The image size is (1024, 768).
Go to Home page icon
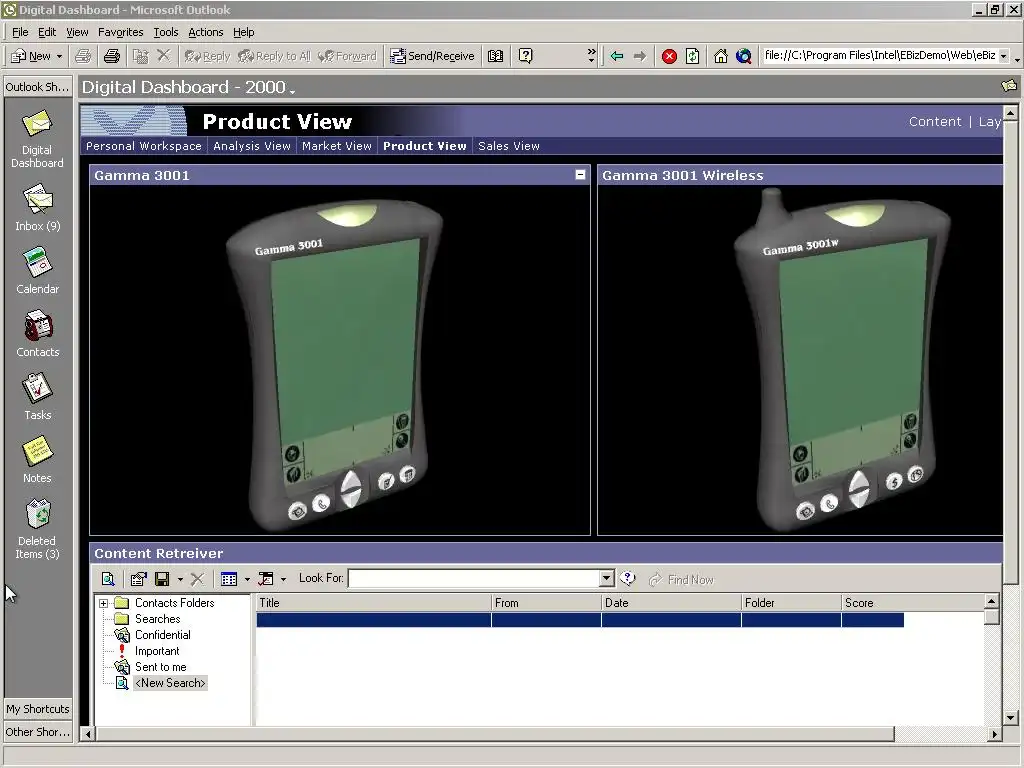(720, 56)
